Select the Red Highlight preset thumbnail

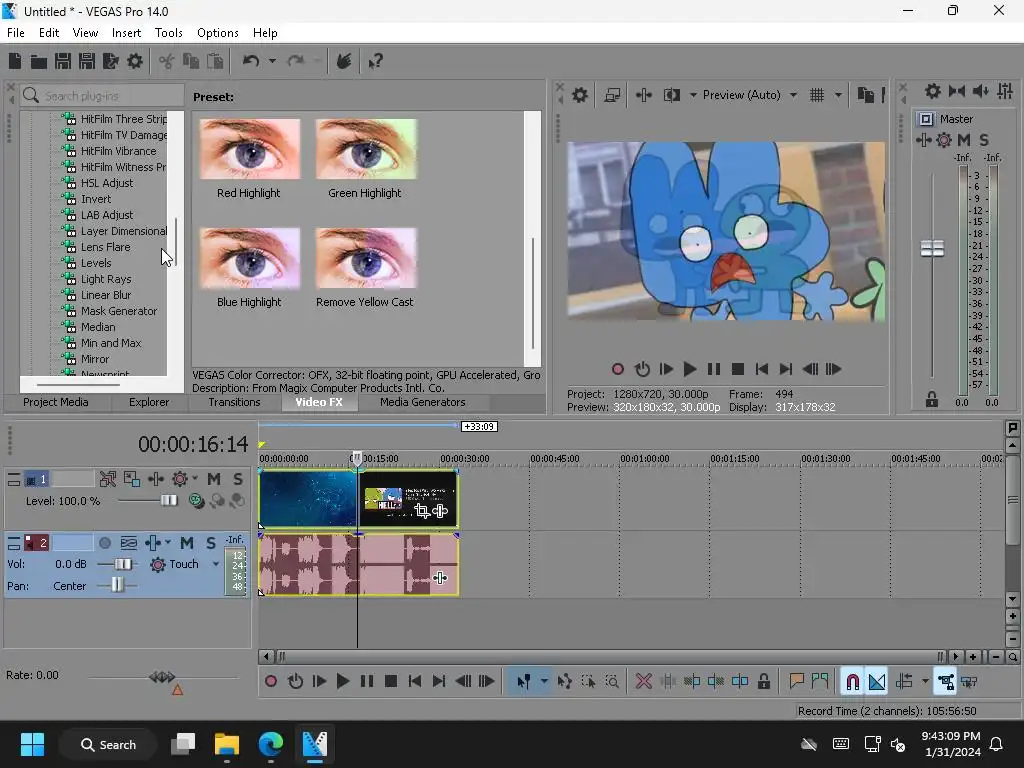[x=249, y=149]
